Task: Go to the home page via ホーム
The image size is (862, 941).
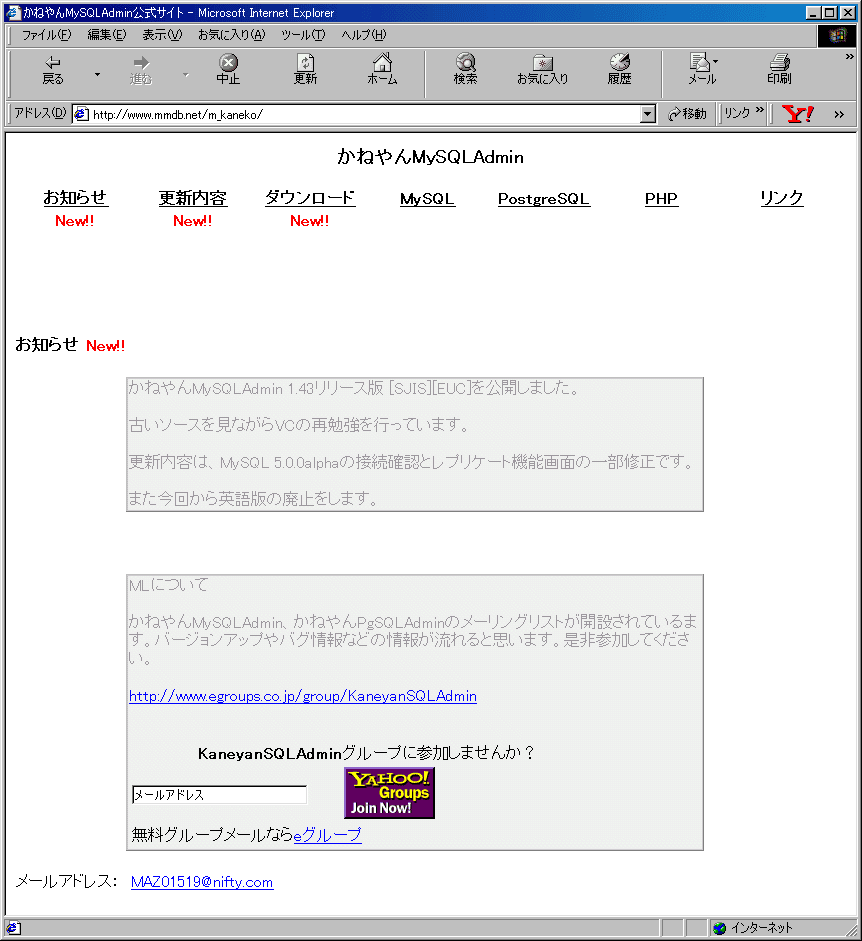Action: [382, 70]
